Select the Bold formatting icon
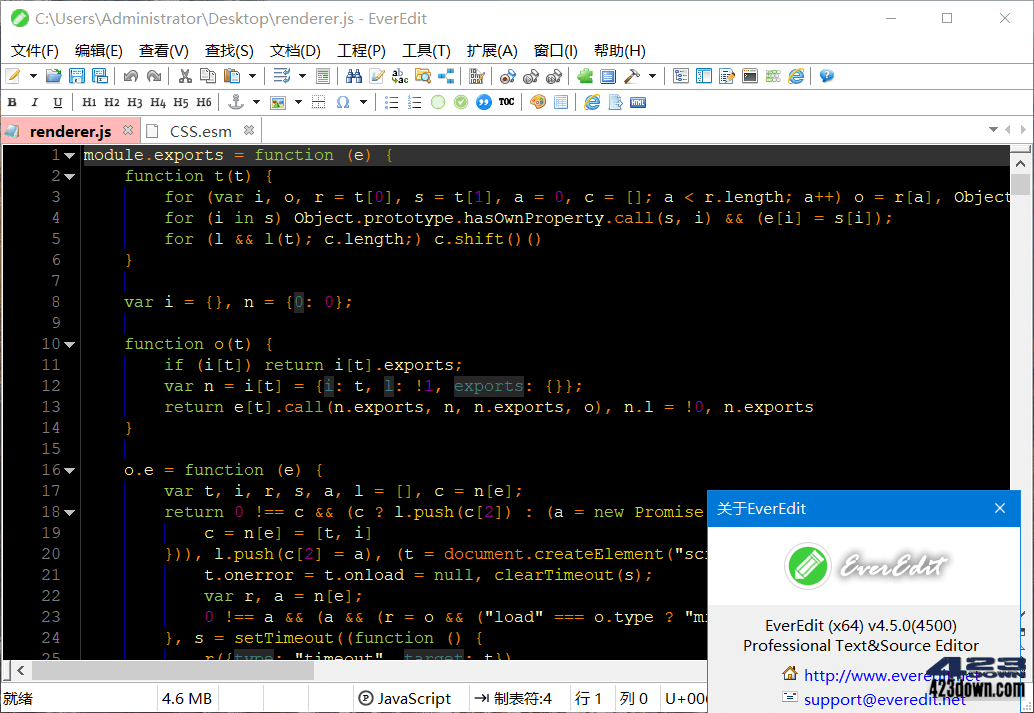The image size is (1034, 713). click(11, 101)
